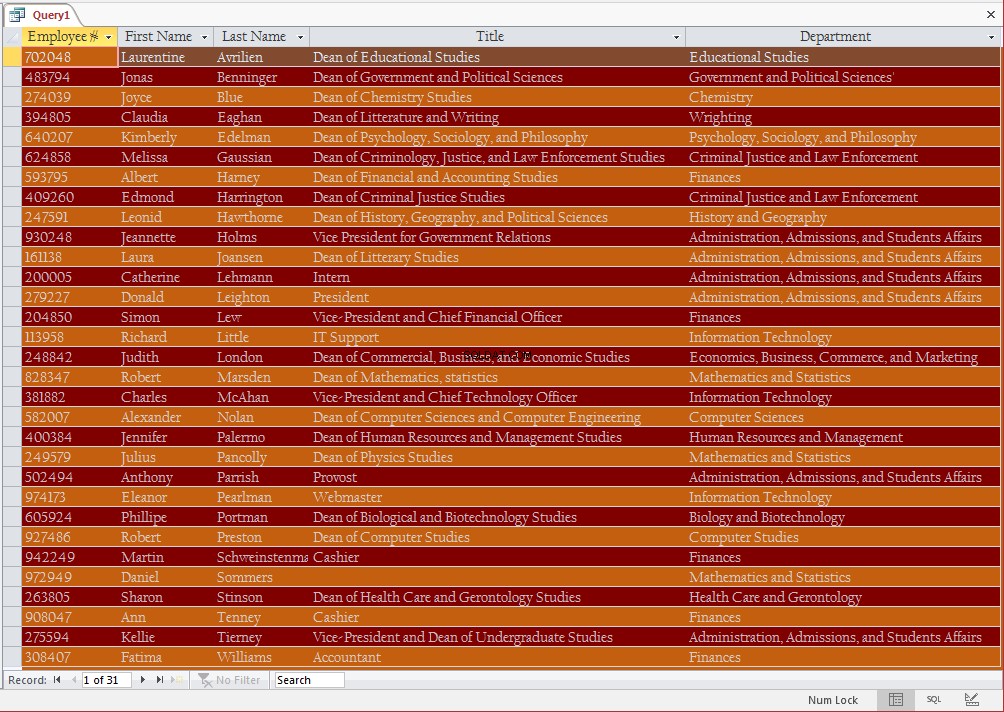The width and height of the screenshot is (1004, 712).
Task: Click the Last Name cell Blue
Action: [x=262, y=97]
